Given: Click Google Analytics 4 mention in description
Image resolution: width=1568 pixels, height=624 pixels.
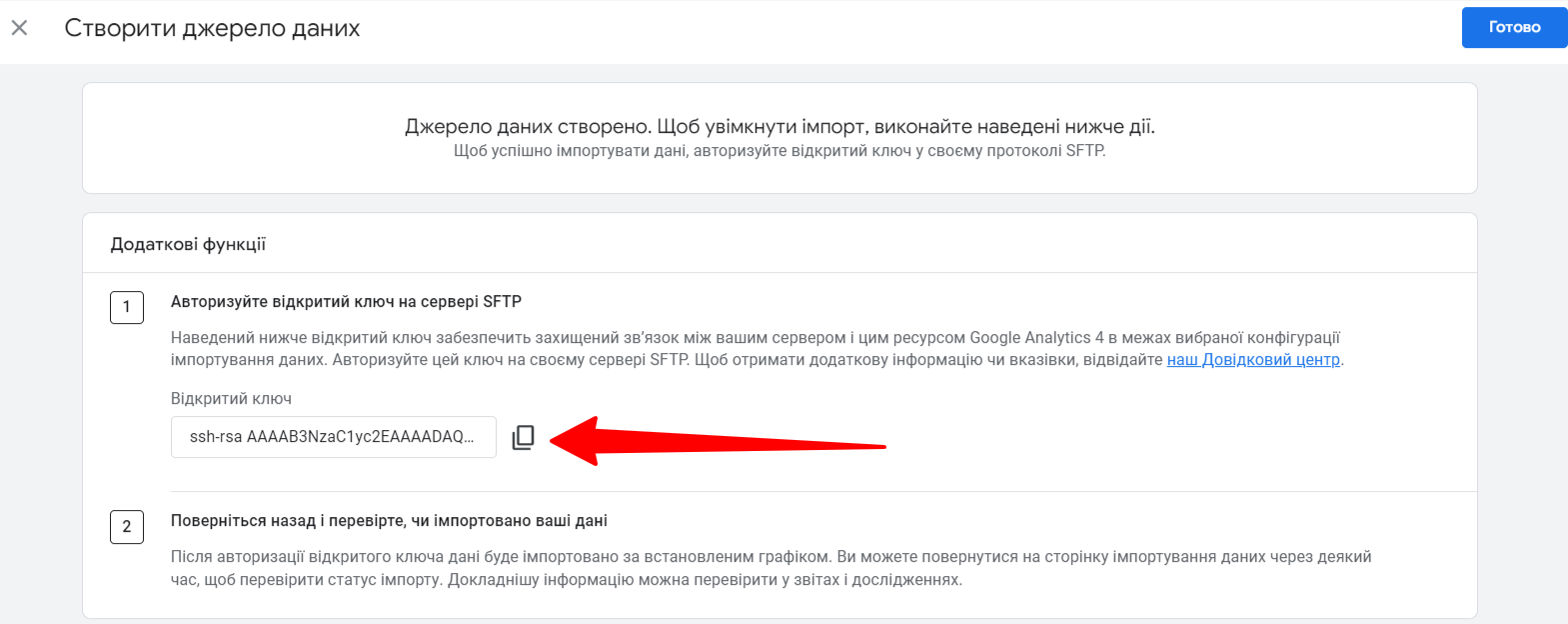Looking at the screenshot, I should (1036, 338).
